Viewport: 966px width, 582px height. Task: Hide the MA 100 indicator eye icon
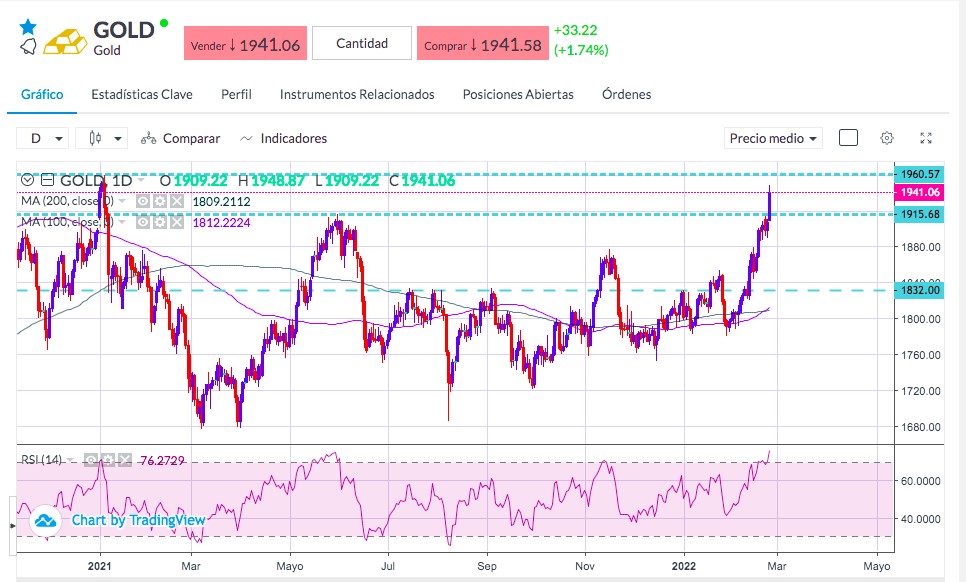point(143,222)
